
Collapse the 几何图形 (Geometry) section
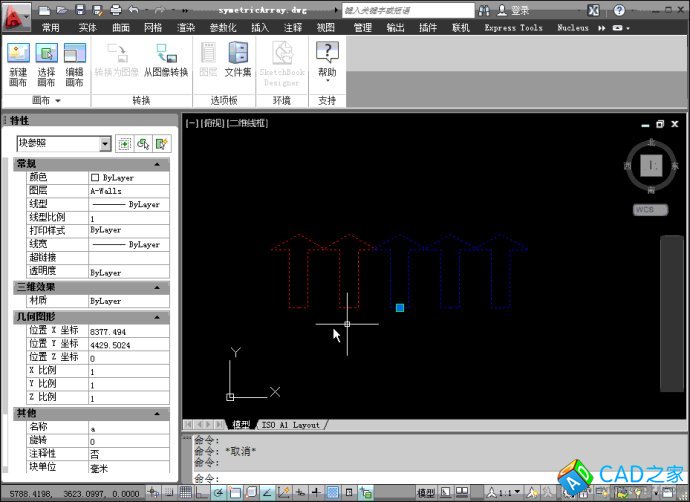(157, 317)
